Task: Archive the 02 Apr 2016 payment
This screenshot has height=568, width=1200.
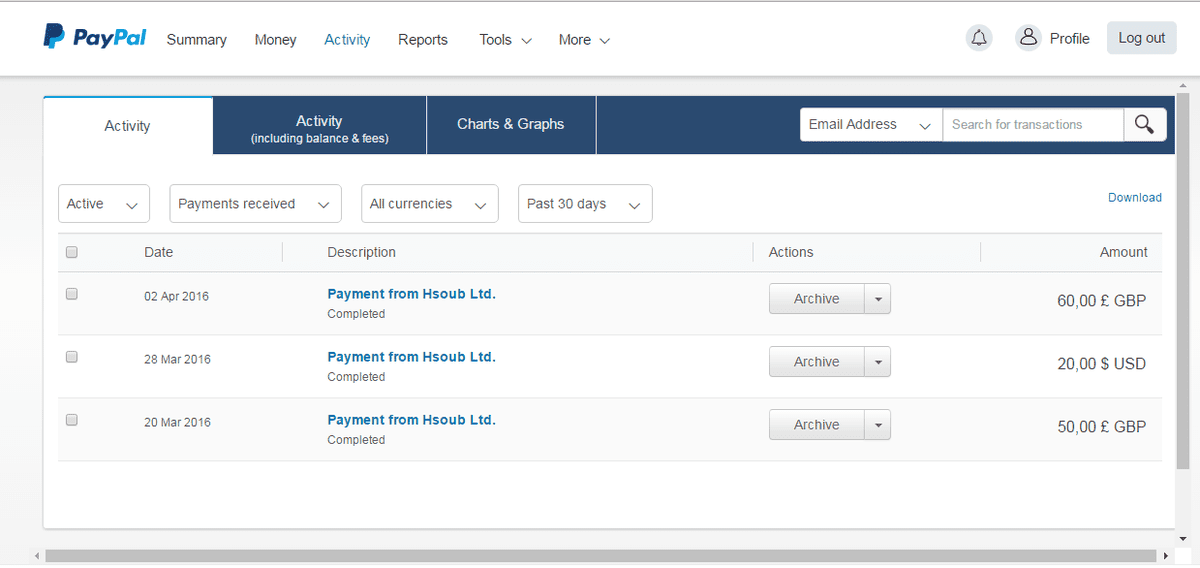Action: tap(816, 299)
